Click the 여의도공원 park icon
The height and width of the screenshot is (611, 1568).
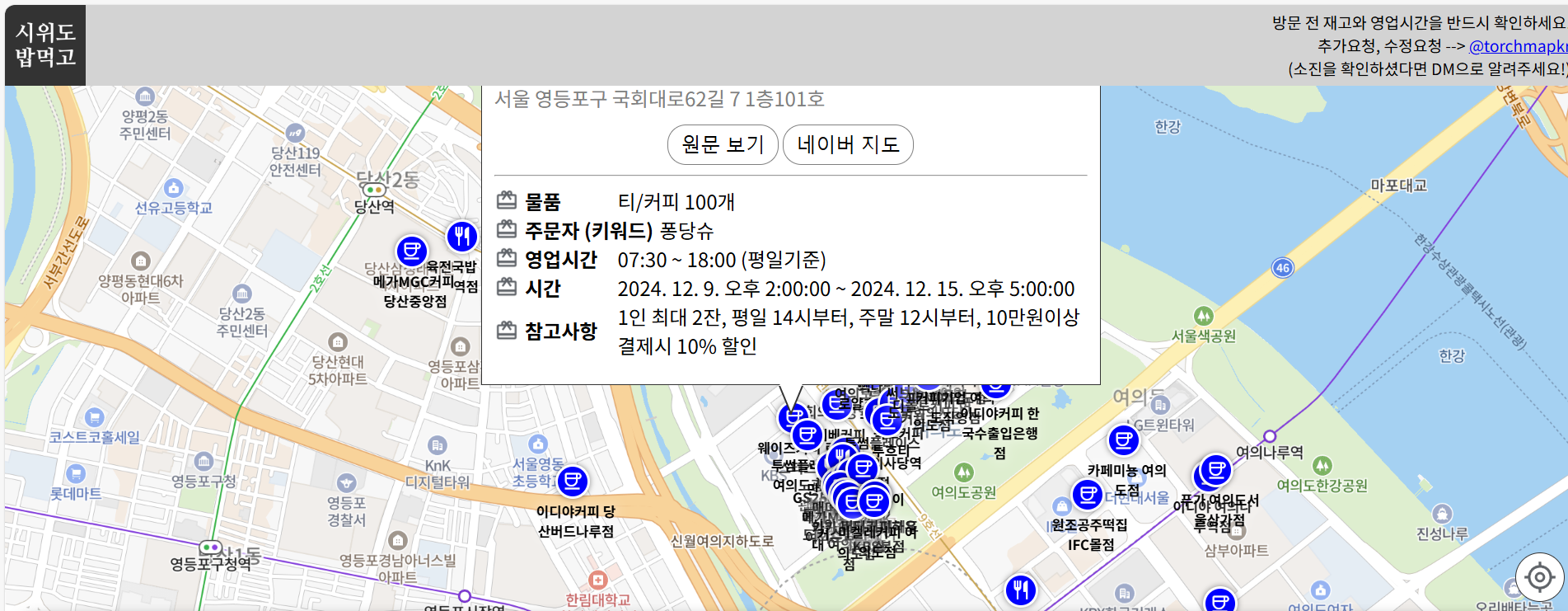[964, 472]
